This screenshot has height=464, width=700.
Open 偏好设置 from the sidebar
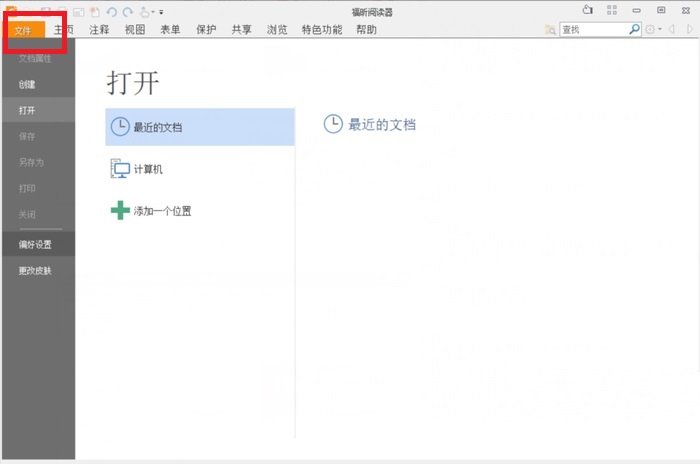38,244
